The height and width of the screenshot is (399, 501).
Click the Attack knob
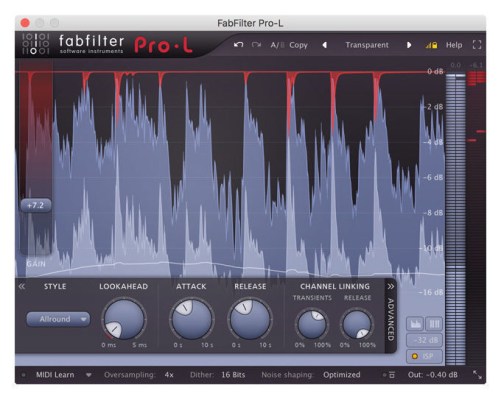tap(191, 319)
